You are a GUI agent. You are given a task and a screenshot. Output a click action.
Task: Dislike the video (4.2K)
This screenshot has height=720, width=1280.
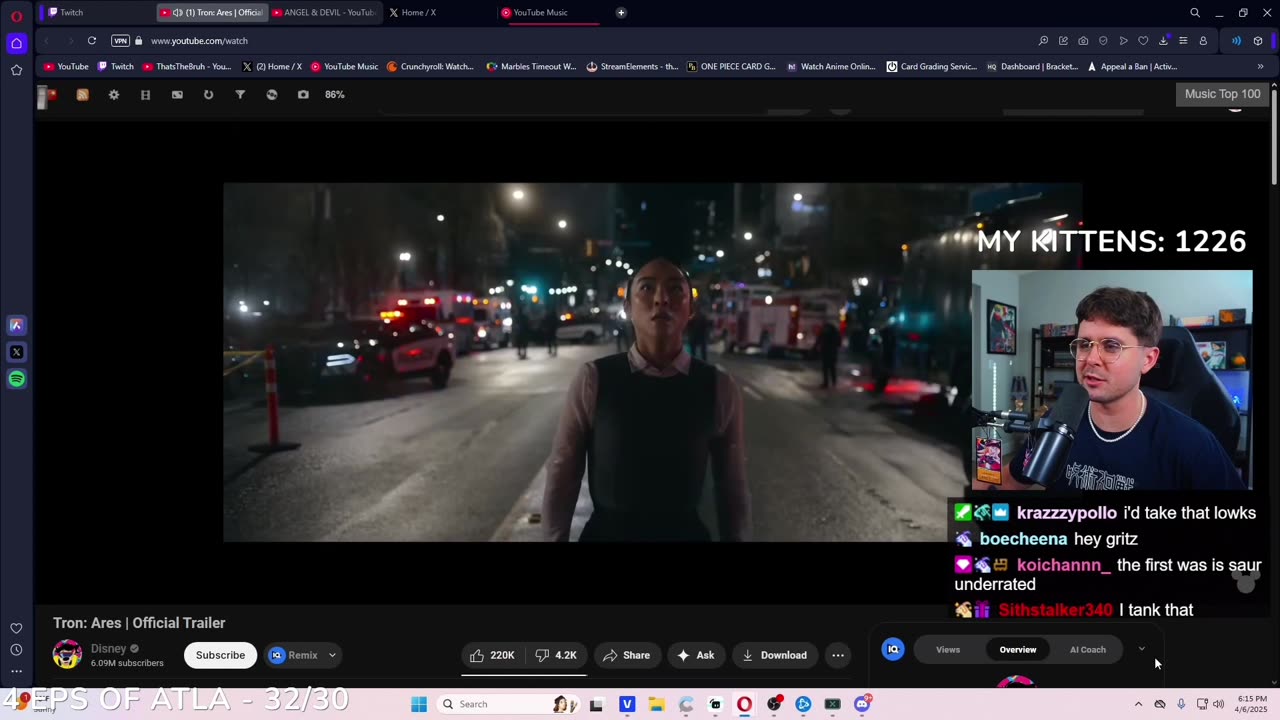[556, 655]
